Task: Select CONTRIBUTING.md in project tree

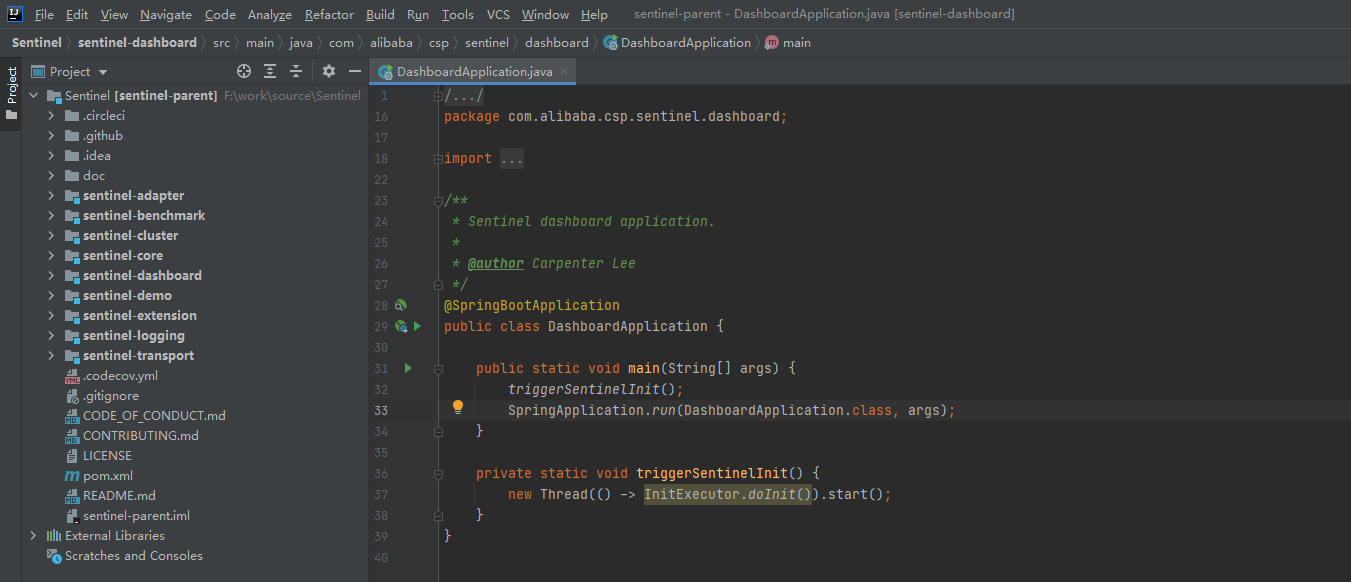Action: tap(141, 436)
